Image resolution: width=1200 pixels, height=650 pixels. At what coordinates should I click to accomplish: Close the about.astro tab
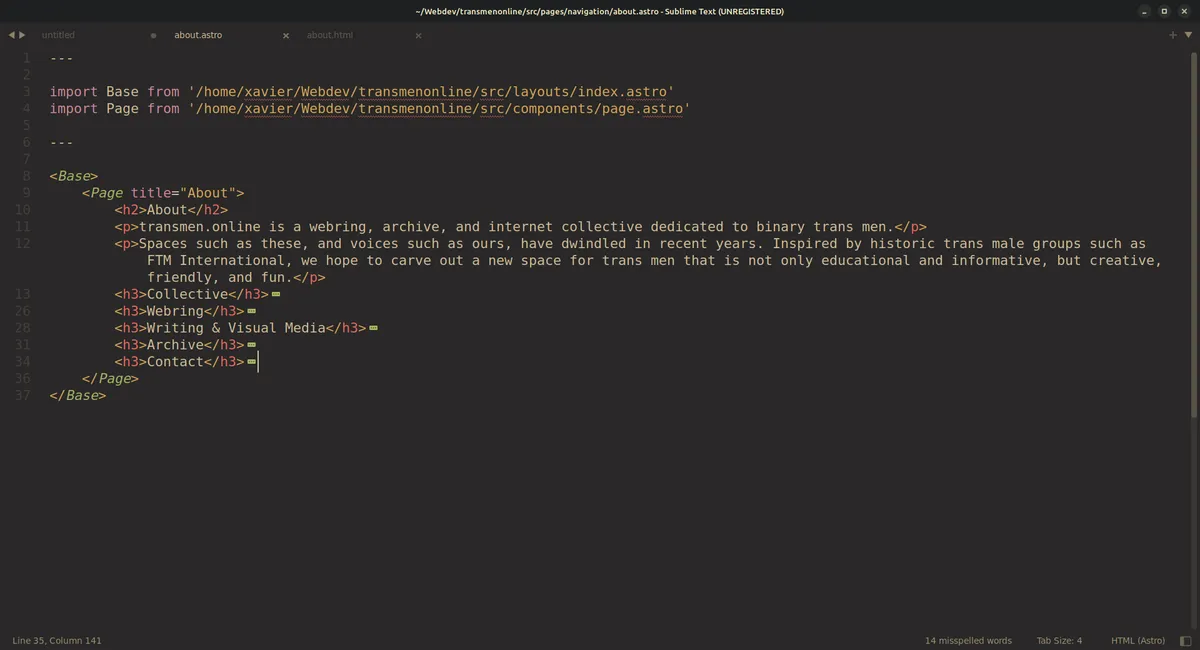coord(286,35)
